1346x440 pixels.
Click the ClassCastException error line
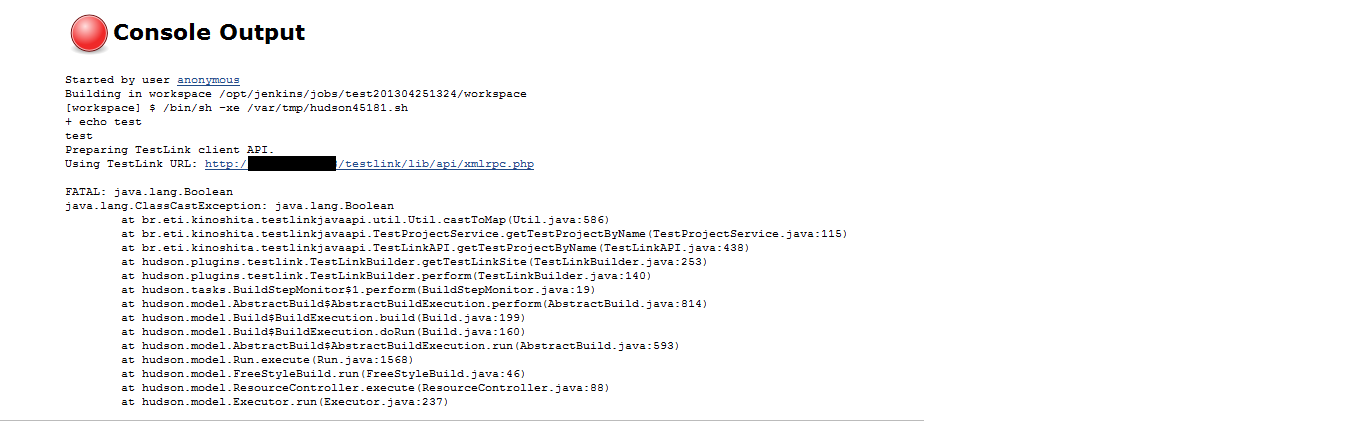click(x=229, y=206)
